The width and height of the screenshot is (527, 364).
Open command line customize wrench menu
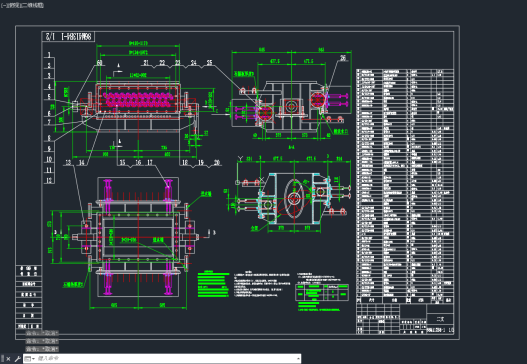click(x=17, y=359)
